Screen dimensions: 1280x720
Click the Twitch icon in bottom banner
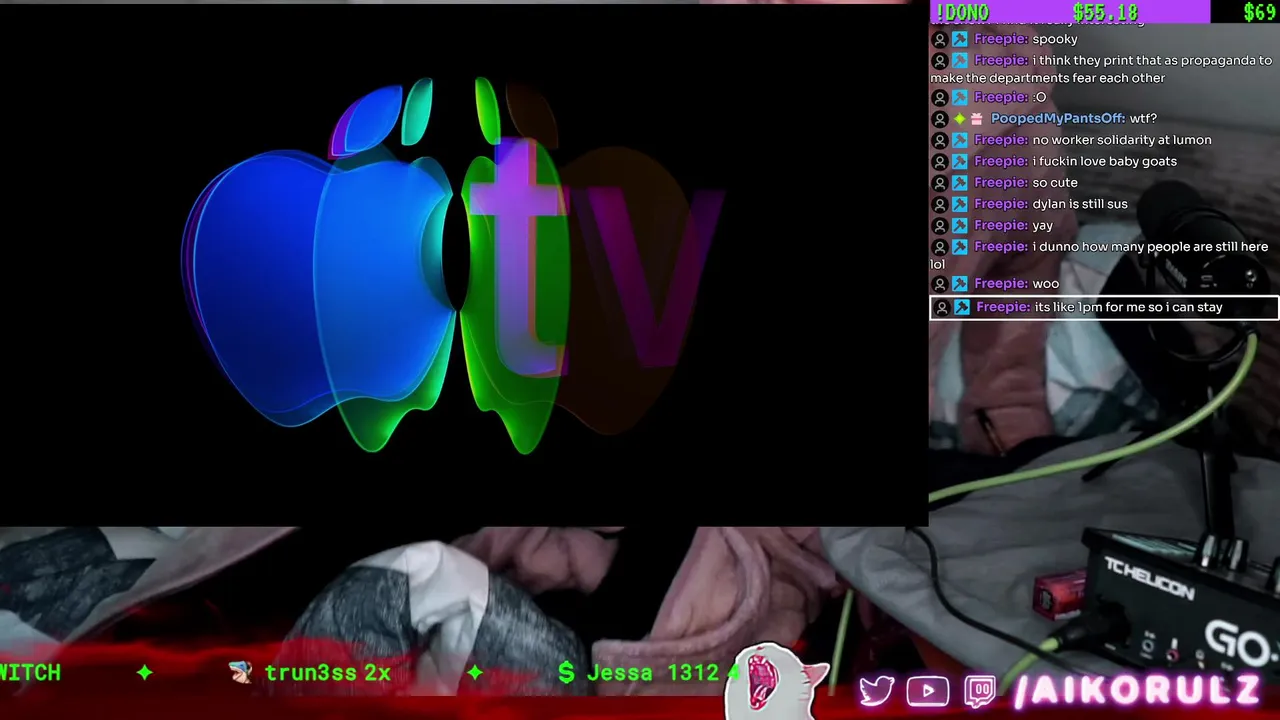tap(980, 691)
